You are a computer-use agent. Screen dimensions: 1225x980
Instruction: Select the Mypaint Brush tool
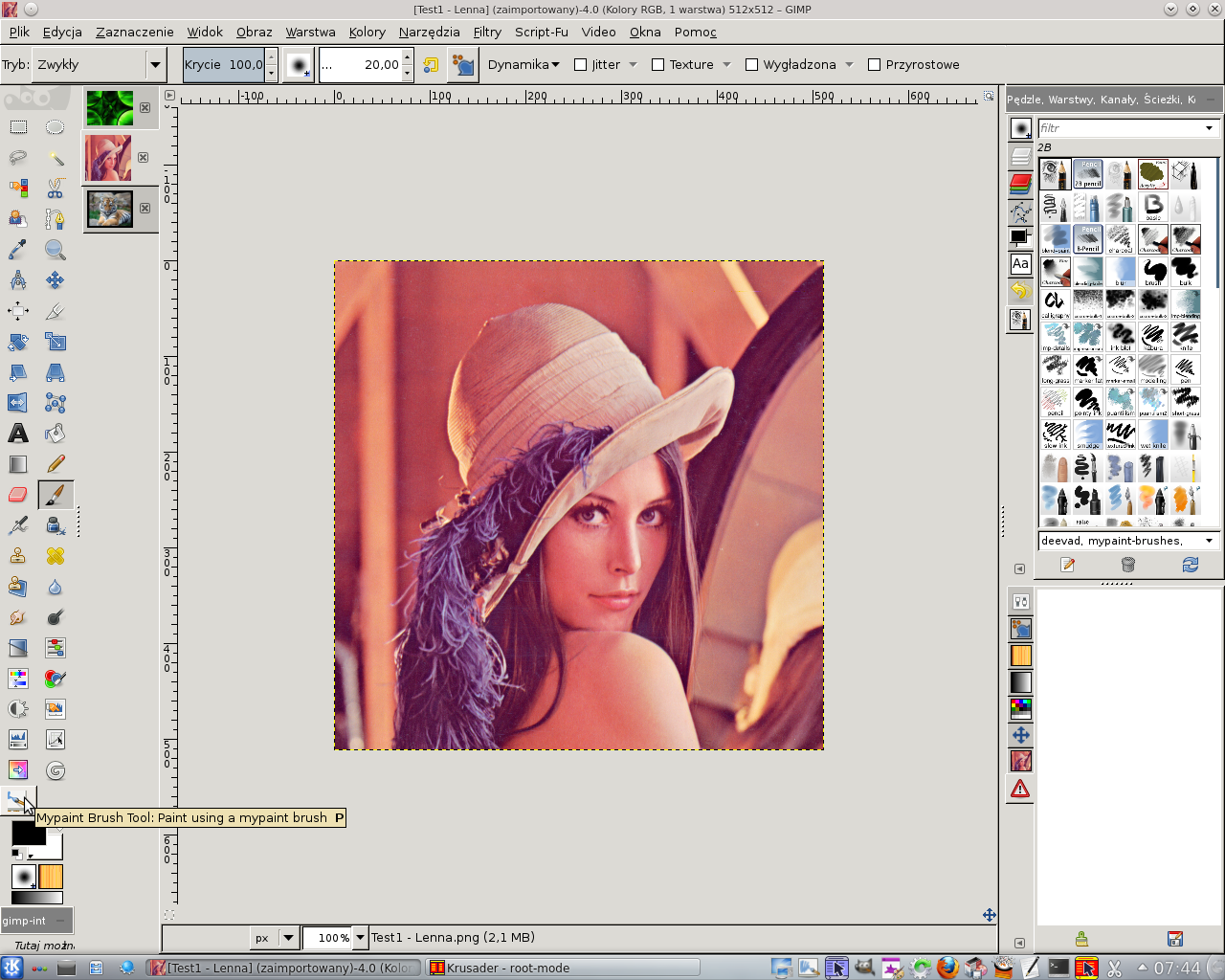tap(18, 801)
